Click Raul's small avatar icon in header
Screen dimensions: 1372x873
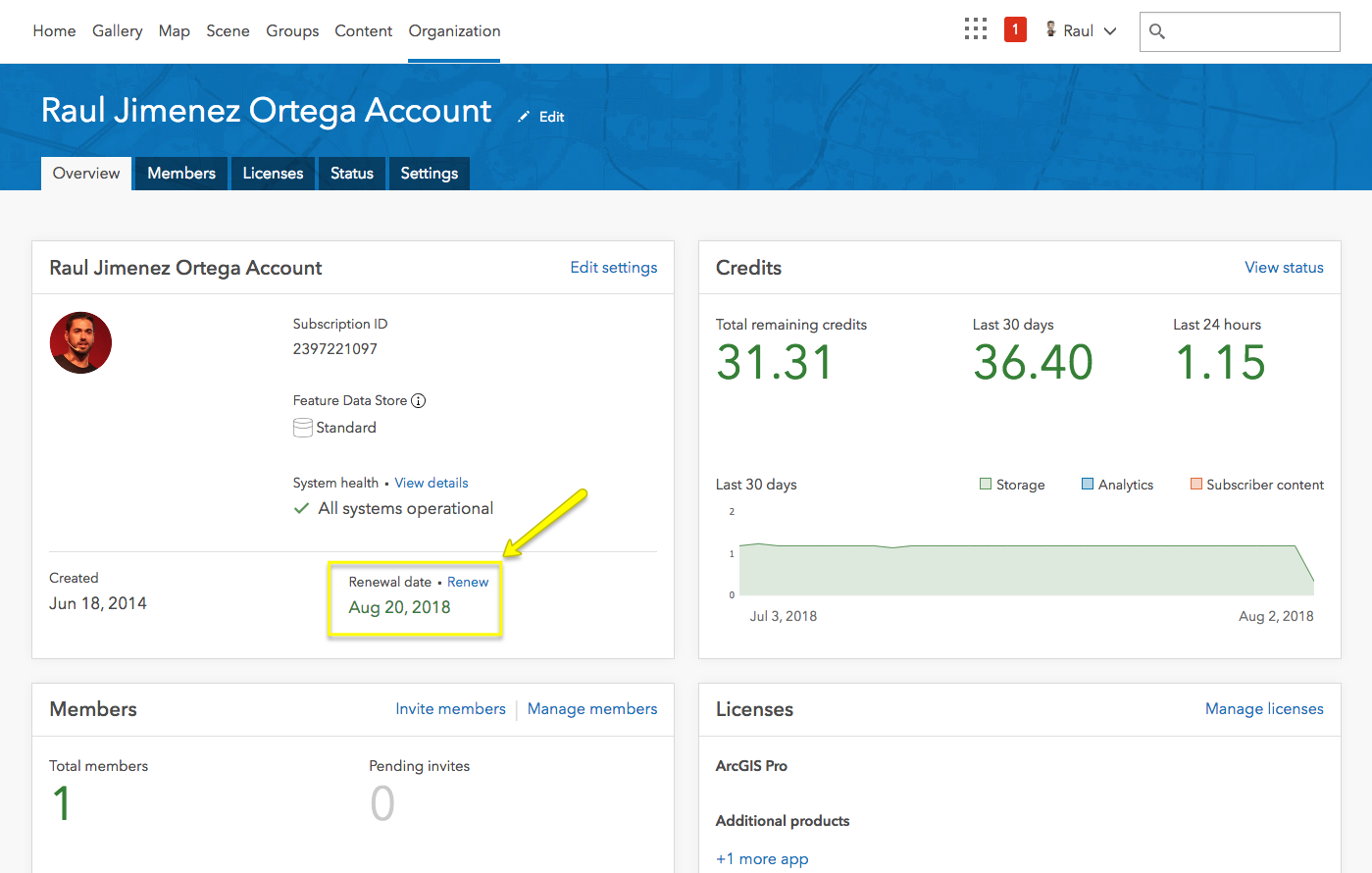click(x=1051, y=29)
